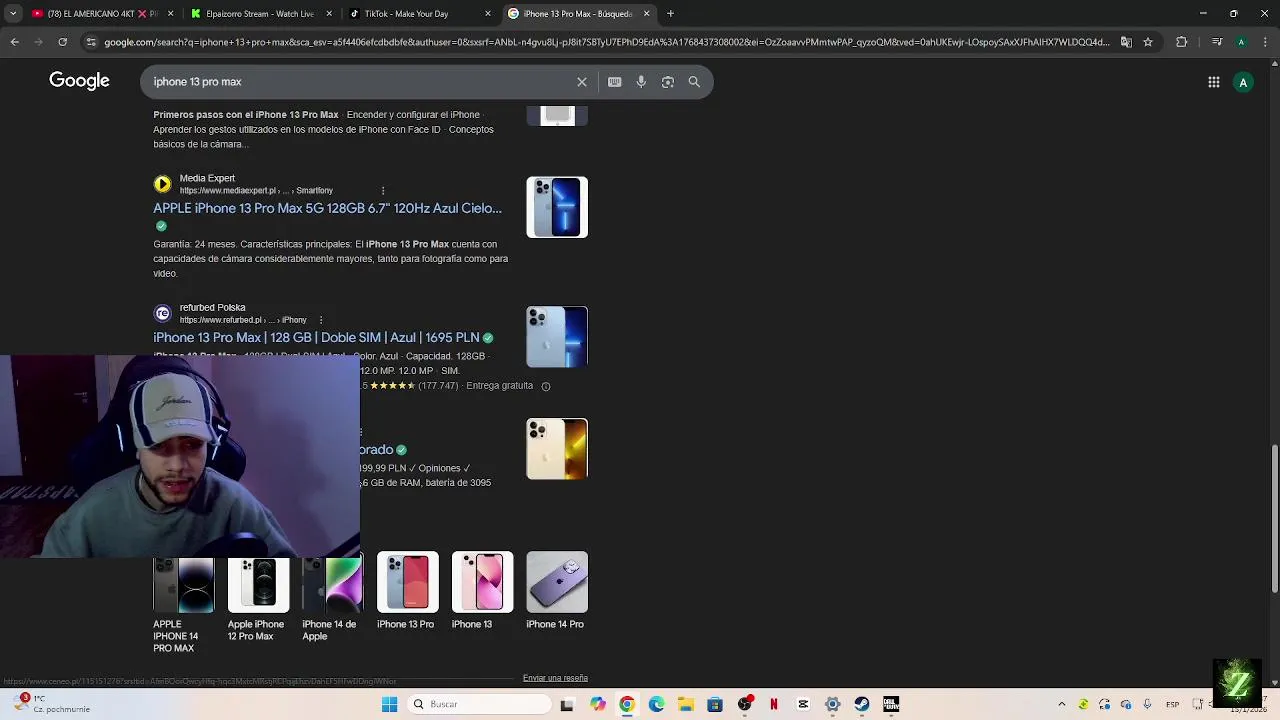Image resolution: width=1280 pixels, height=720 pixels.
Task: Open Primeros pasos con el iPhone 13 Pro Max link
Action: [x=246, y=115]
